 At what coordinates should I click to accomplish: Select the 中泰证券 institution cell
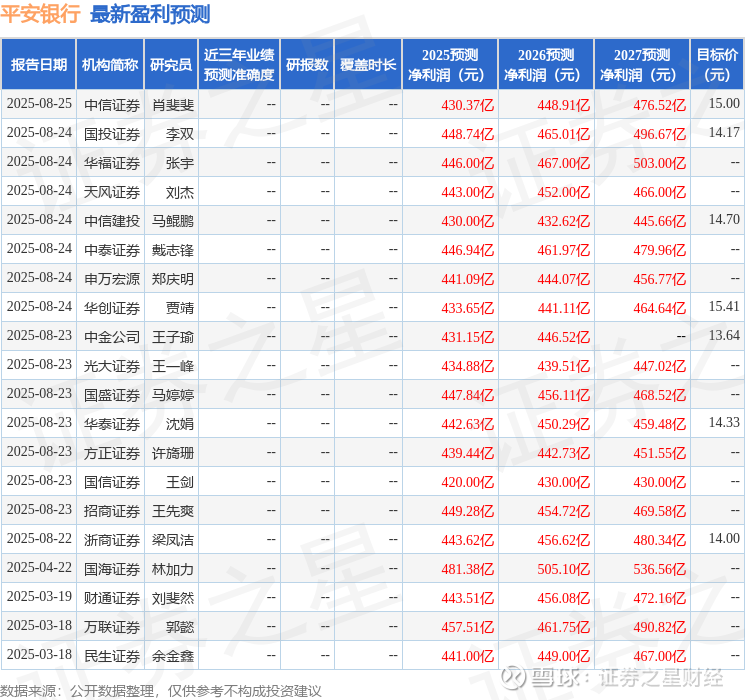(x=112, y=250)
